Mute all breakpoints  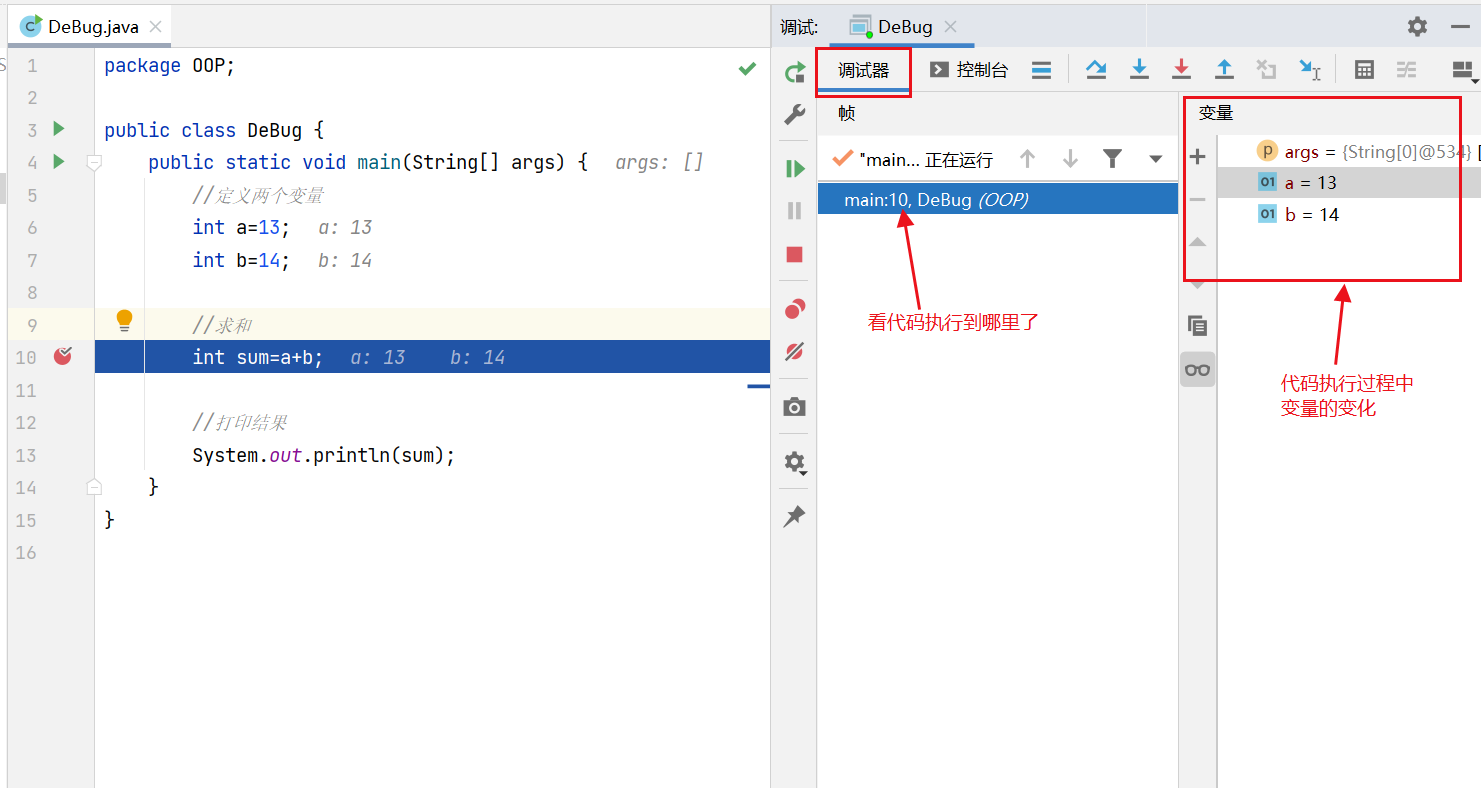tap(795, 351)
